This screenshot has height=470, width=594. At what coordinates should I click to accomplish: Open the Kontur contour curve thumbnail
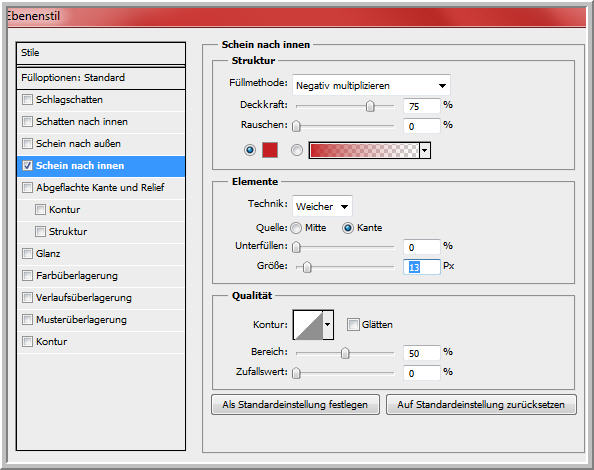308,325
